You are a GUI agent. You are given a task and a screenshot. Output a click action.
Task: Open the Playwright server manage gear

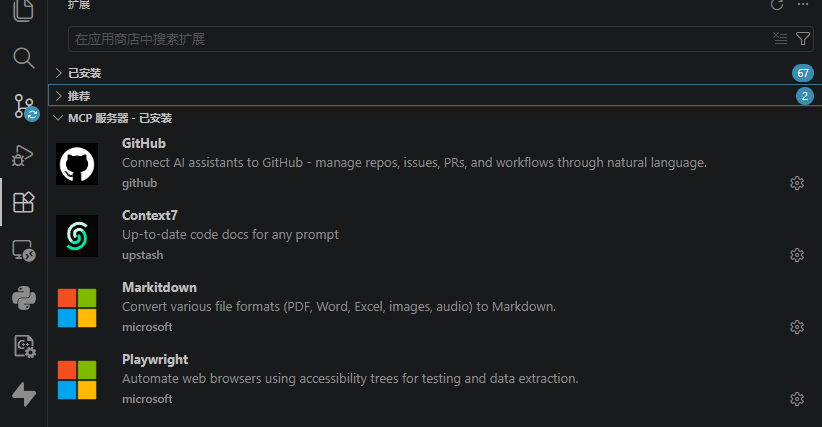click(x=797, y=399)
